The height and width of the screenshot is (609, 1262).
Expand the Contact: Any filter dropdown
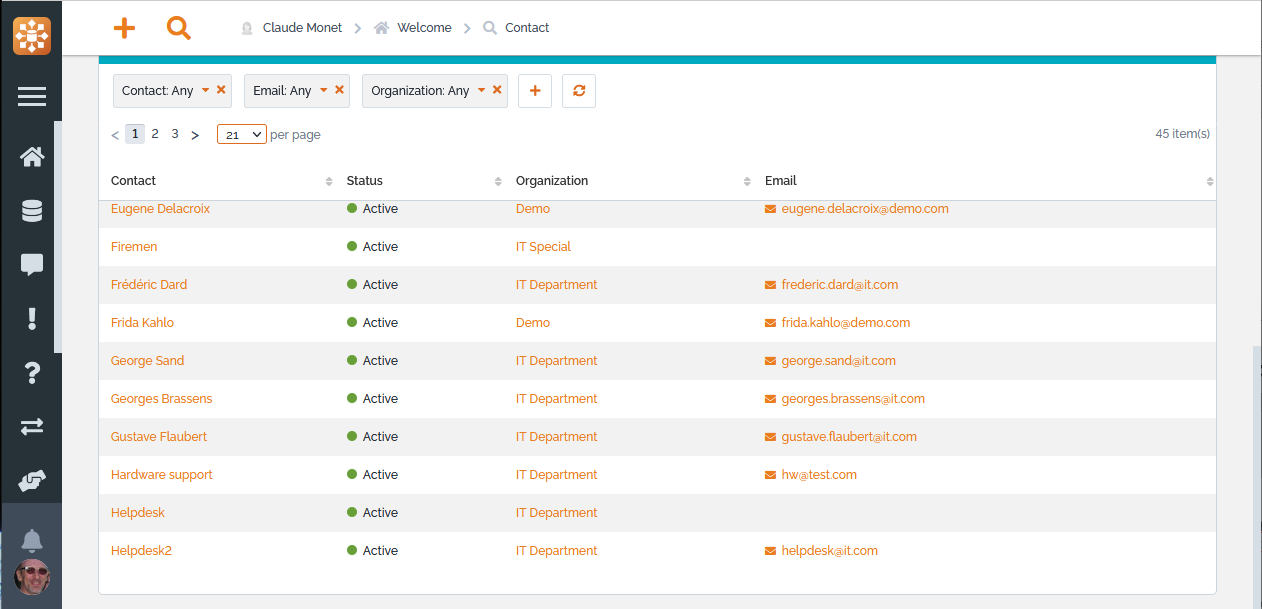click(205, 90)
